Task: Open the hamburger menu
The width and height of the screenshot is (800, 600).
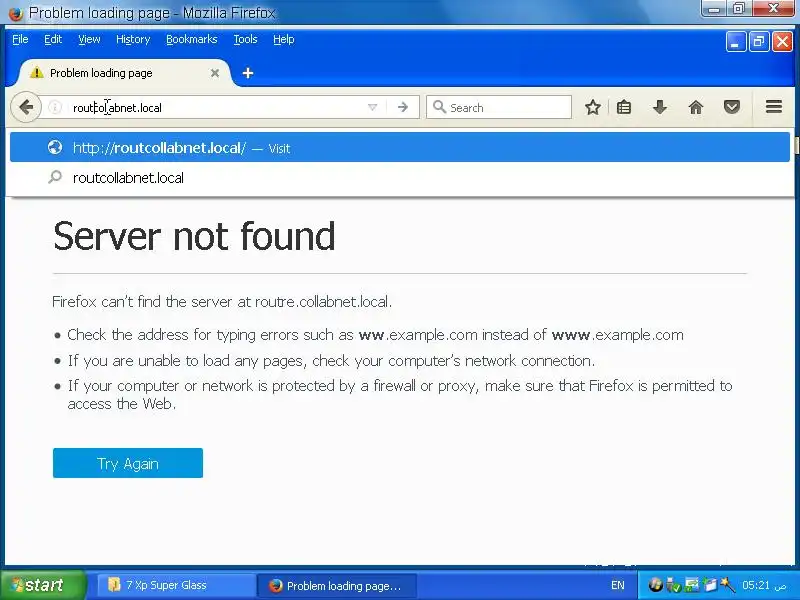Action: pos(773,107)
